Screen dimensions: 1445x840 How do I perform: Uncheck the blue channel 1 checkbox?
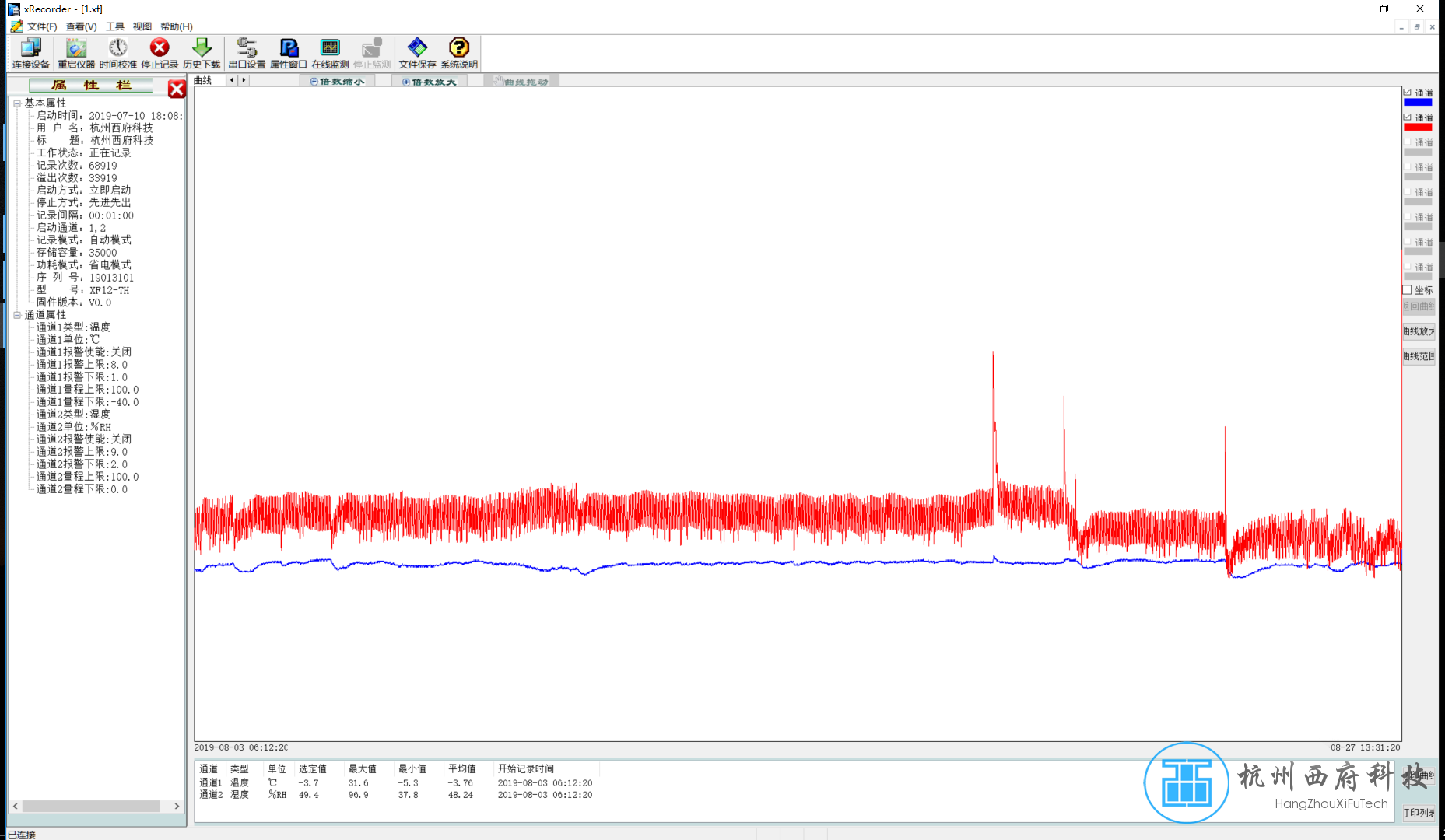click(x=1408, y=93)
